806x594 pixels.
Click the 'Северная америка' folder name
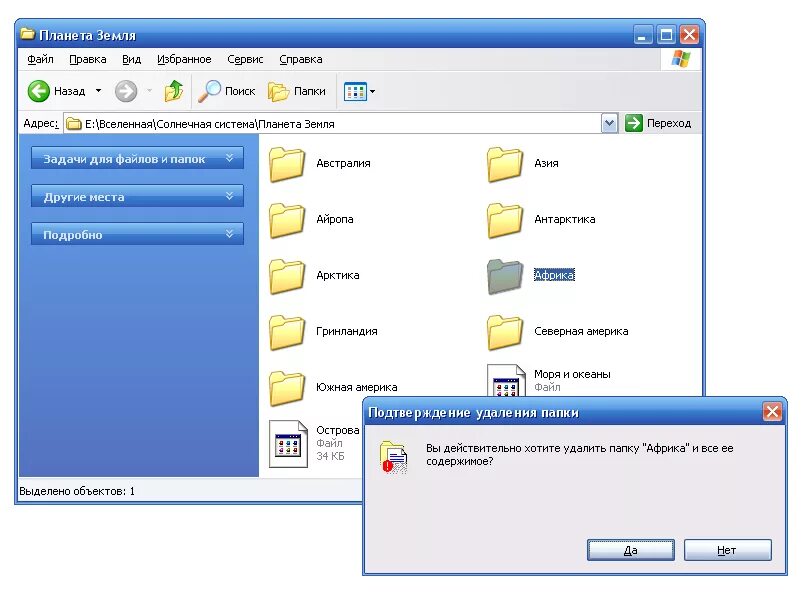[x=581, y=331]
